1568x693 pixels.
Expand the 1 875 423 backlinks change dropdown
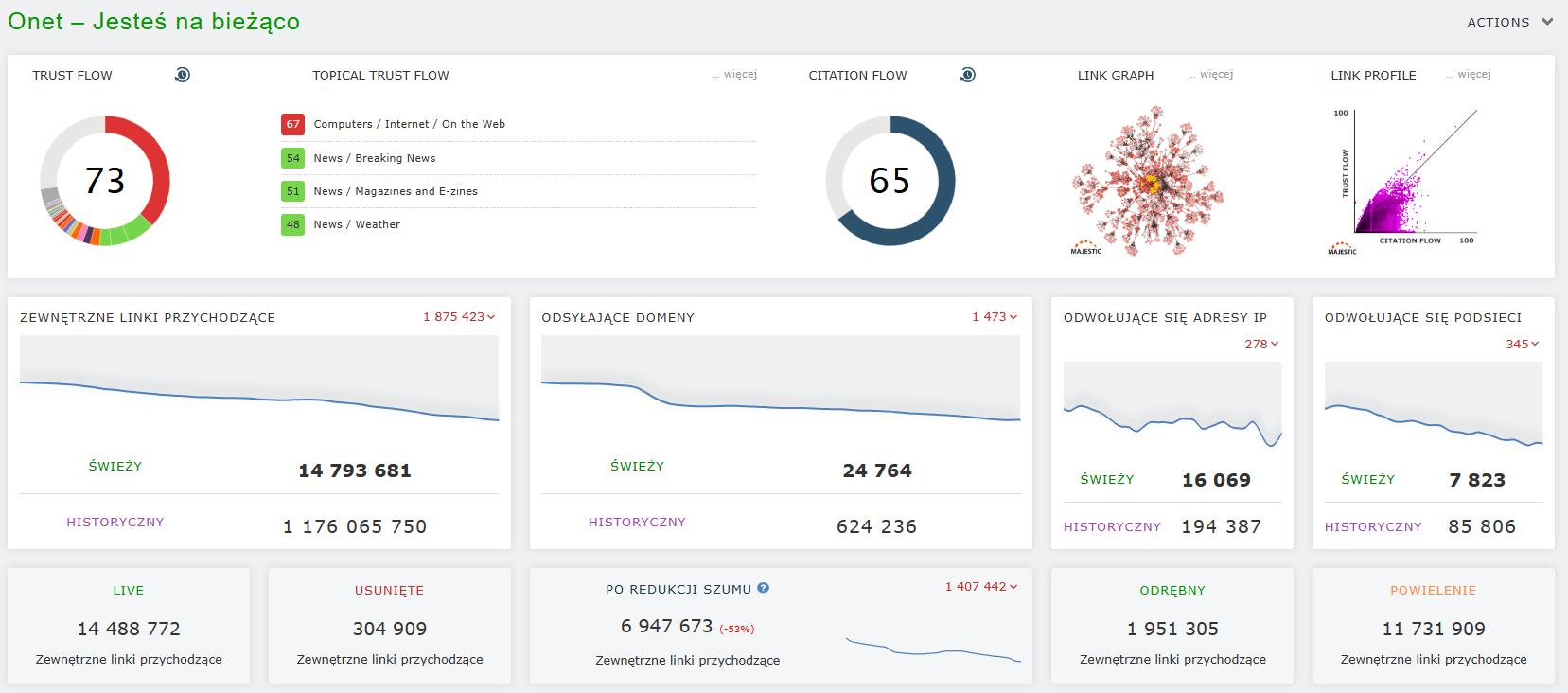(459, 317)
